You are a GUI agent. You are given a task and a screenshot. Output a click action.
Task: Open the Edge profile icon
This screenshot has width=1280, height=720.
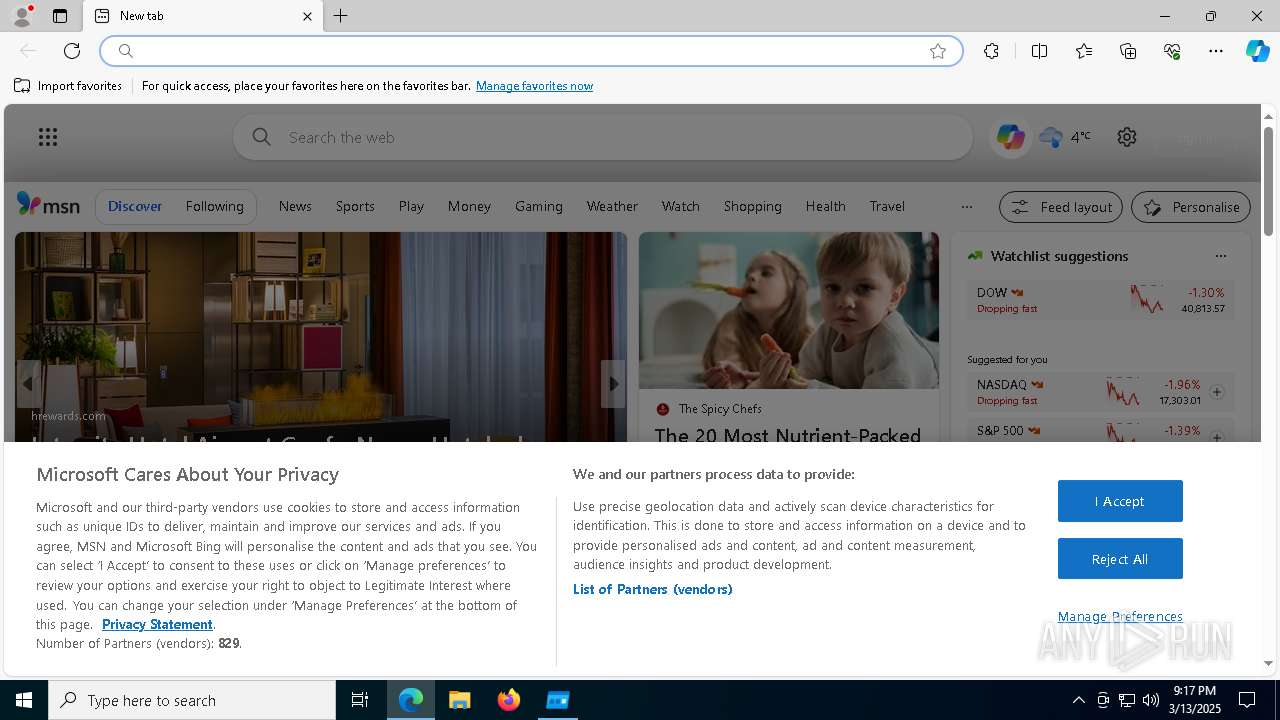coord(22,16)
